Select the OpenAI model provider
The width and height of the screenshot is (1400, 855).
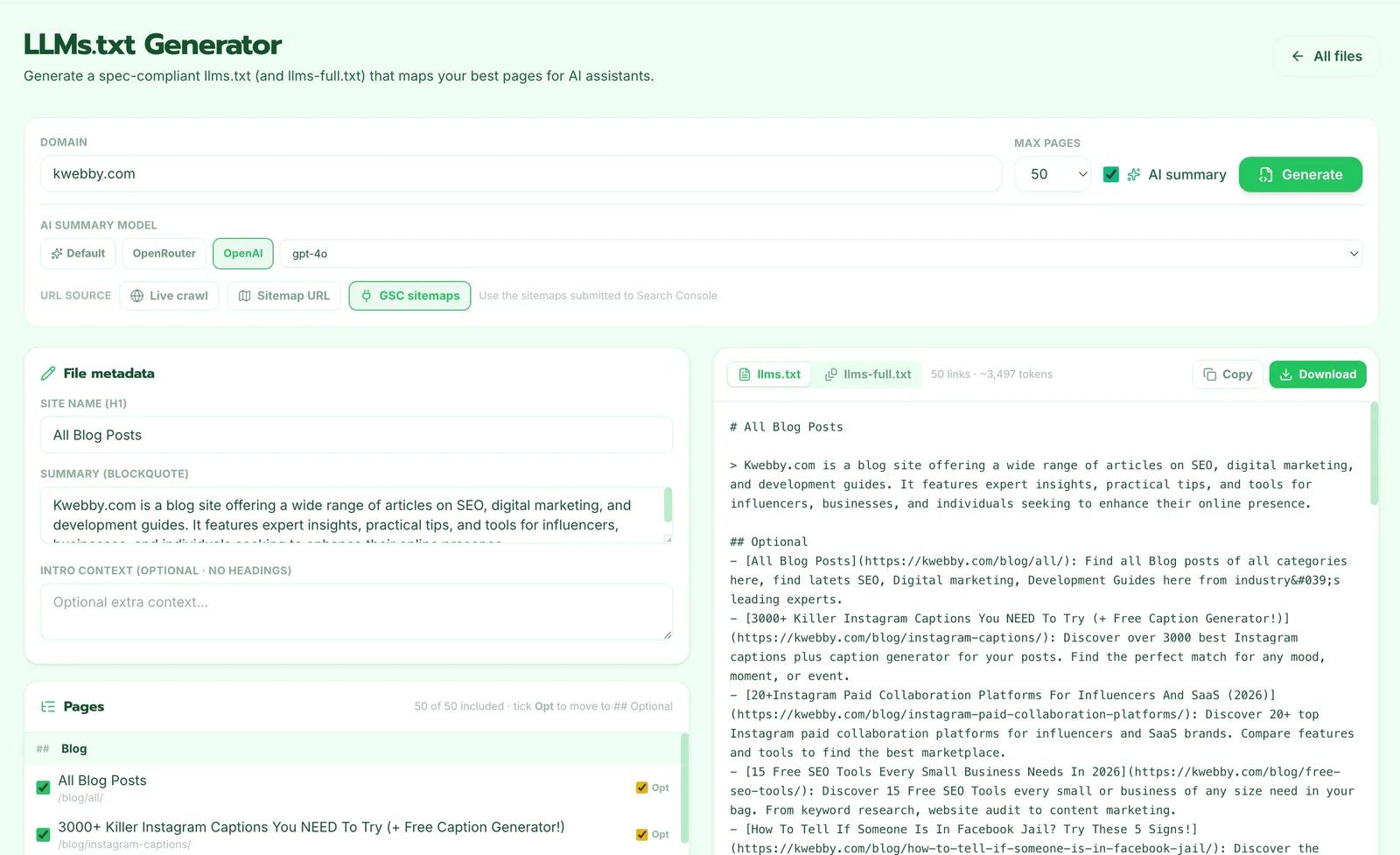pyautogui.click(x=243, y=254)
